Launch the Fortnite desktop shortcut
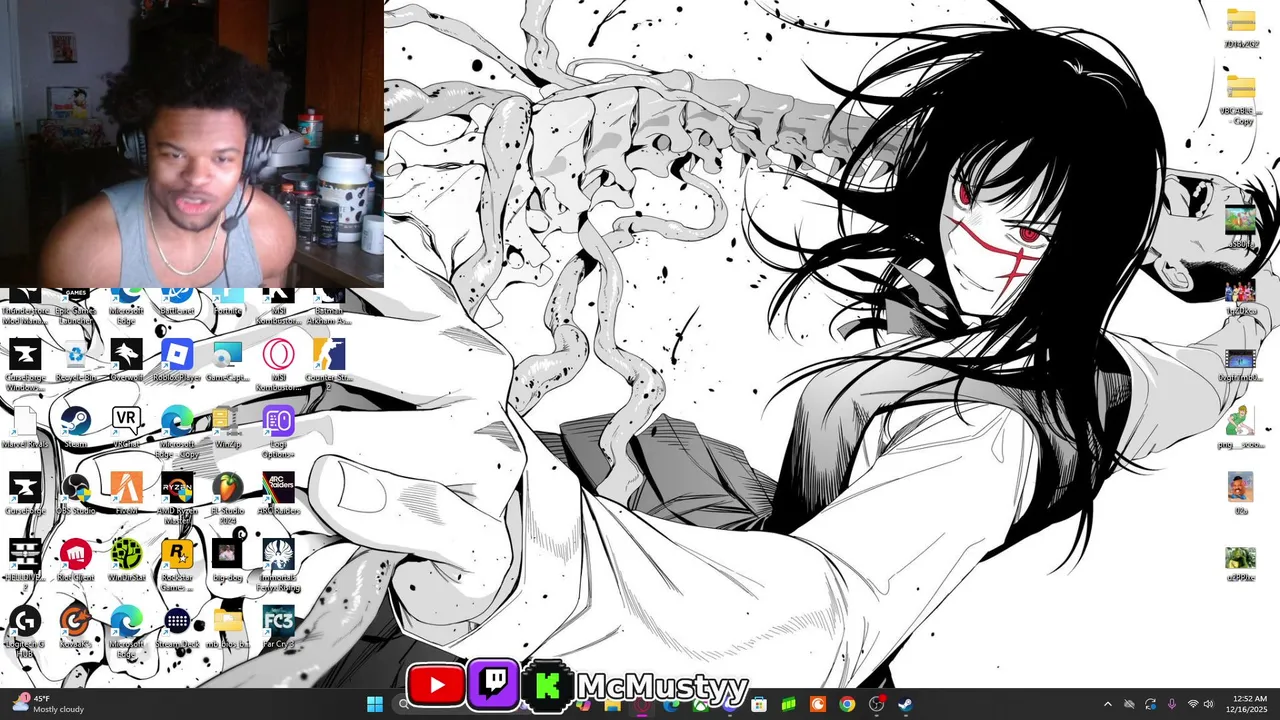The width and height of the screenshot is (1280, 720). [x=228, y=301]
